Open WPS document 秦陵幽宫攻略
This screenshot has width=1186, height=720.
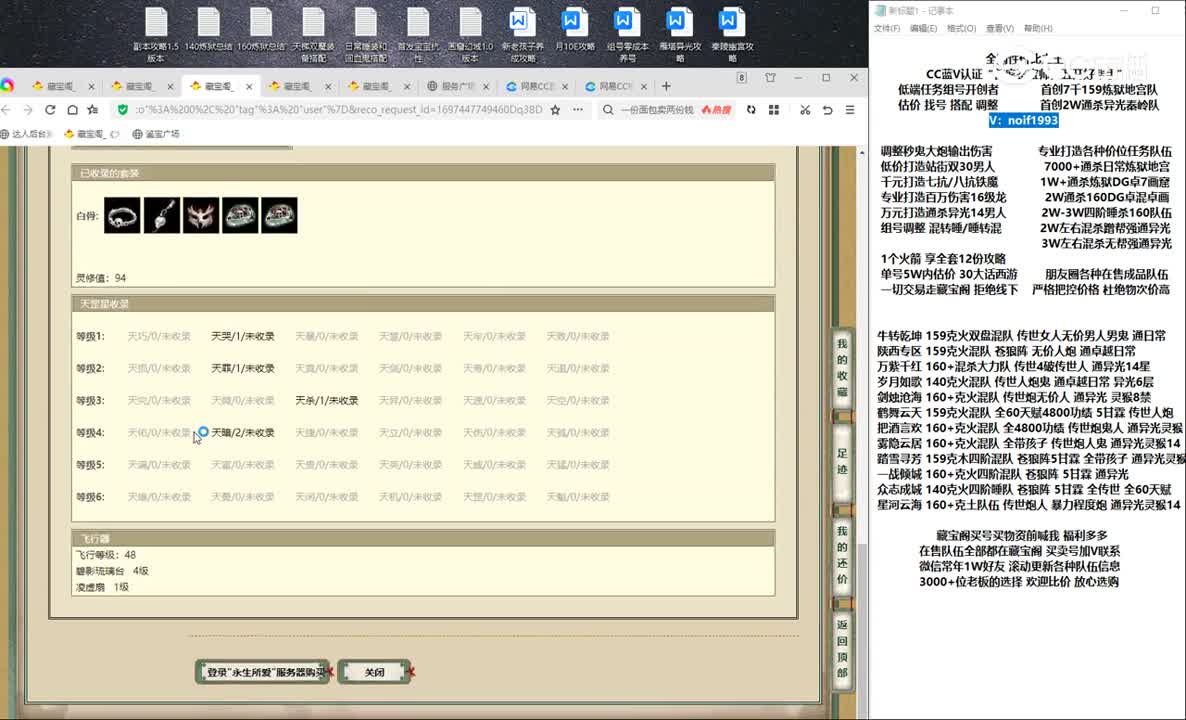point(731,35)
